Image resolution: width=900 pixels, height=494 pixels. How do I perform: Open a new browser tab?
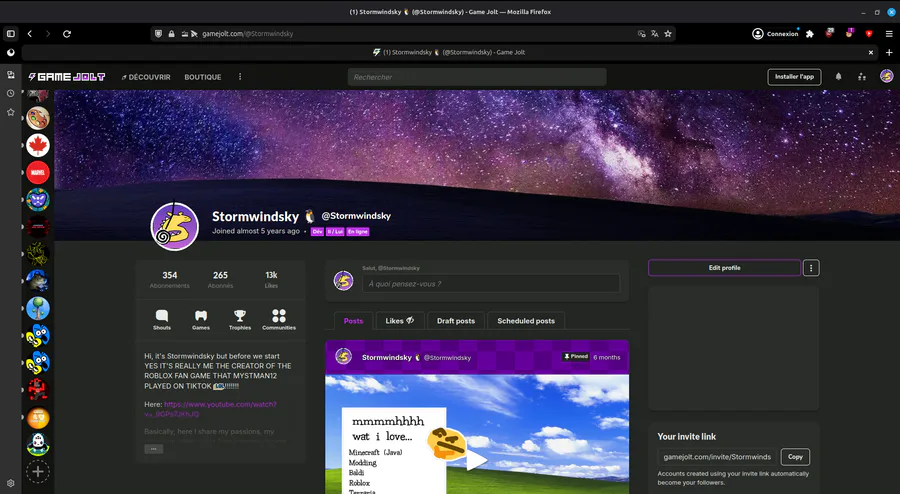pyautogui.click(x=889, y=52)
